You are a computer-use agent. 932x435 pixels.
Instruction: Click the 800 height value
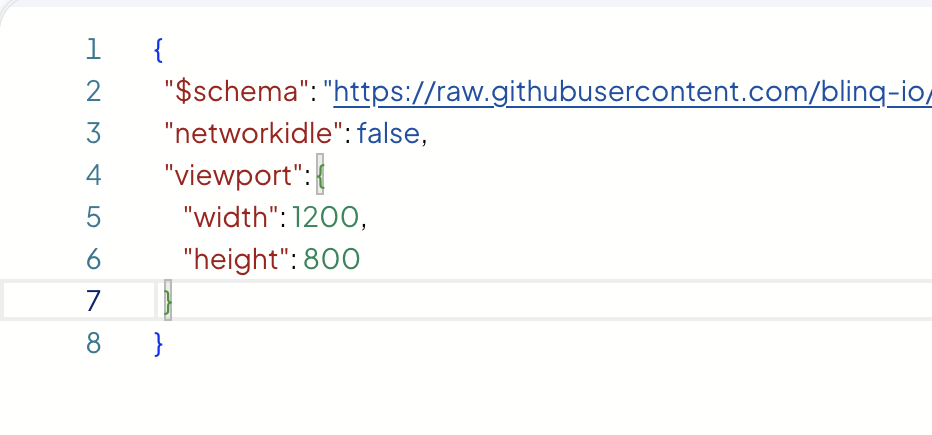point(331,260)
